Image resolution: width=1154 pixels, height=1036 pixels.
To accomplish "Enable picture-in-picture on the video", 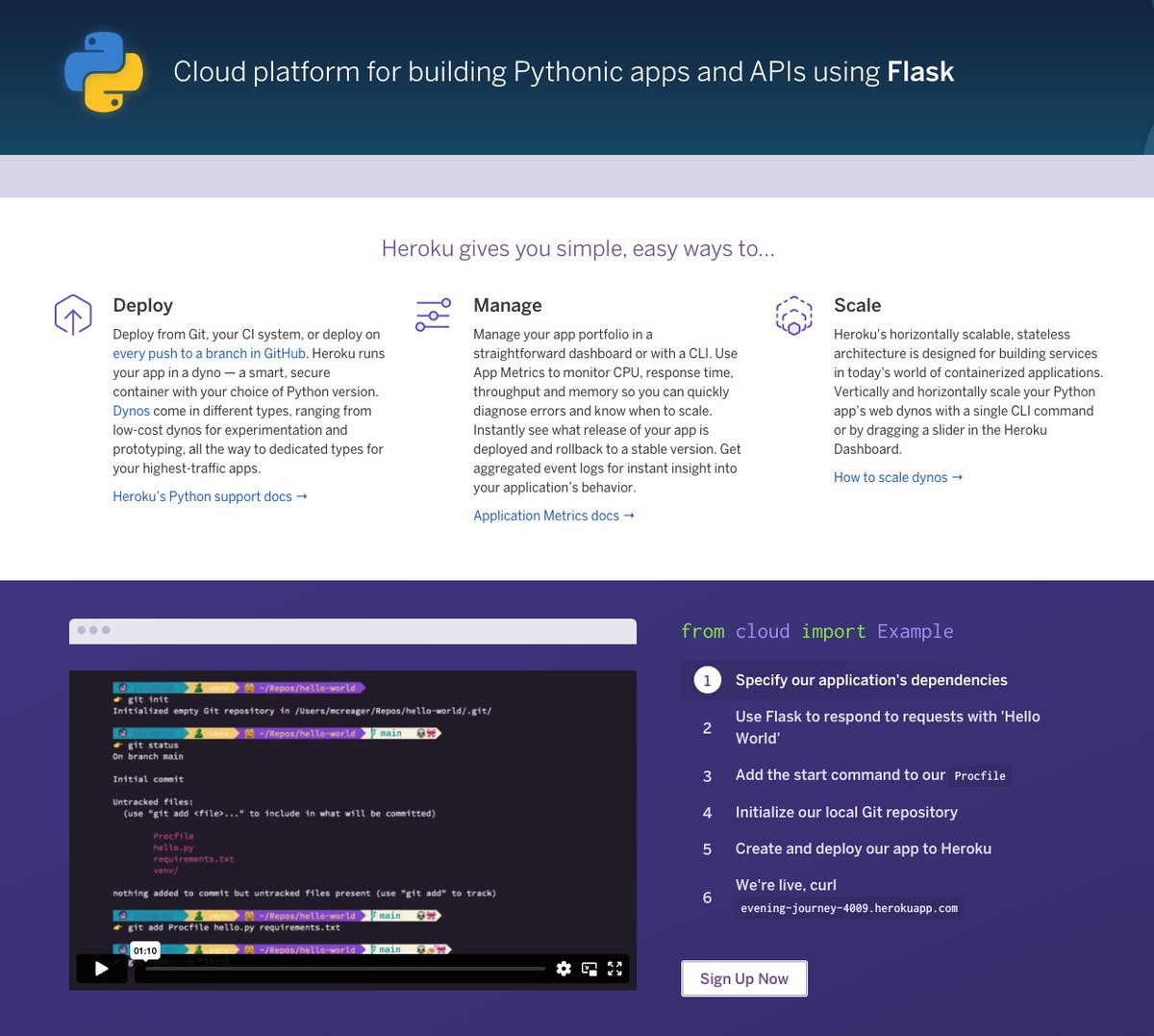I will click(x=590, y=969).
